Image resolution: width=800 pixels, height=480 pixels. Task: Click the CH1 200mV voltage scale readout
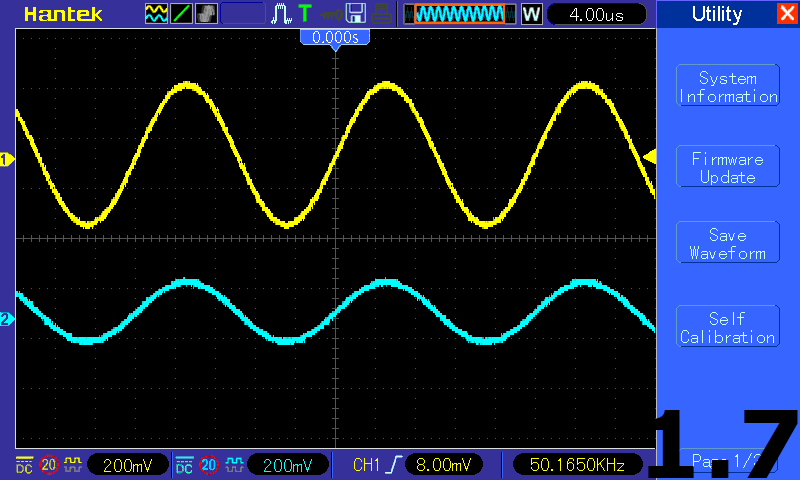(x=126, y=465)
